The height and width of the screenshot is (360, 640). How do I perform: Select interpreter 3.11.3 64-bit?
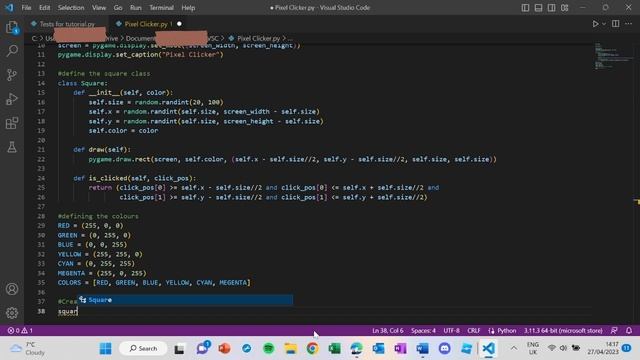(x=563, y=330)
